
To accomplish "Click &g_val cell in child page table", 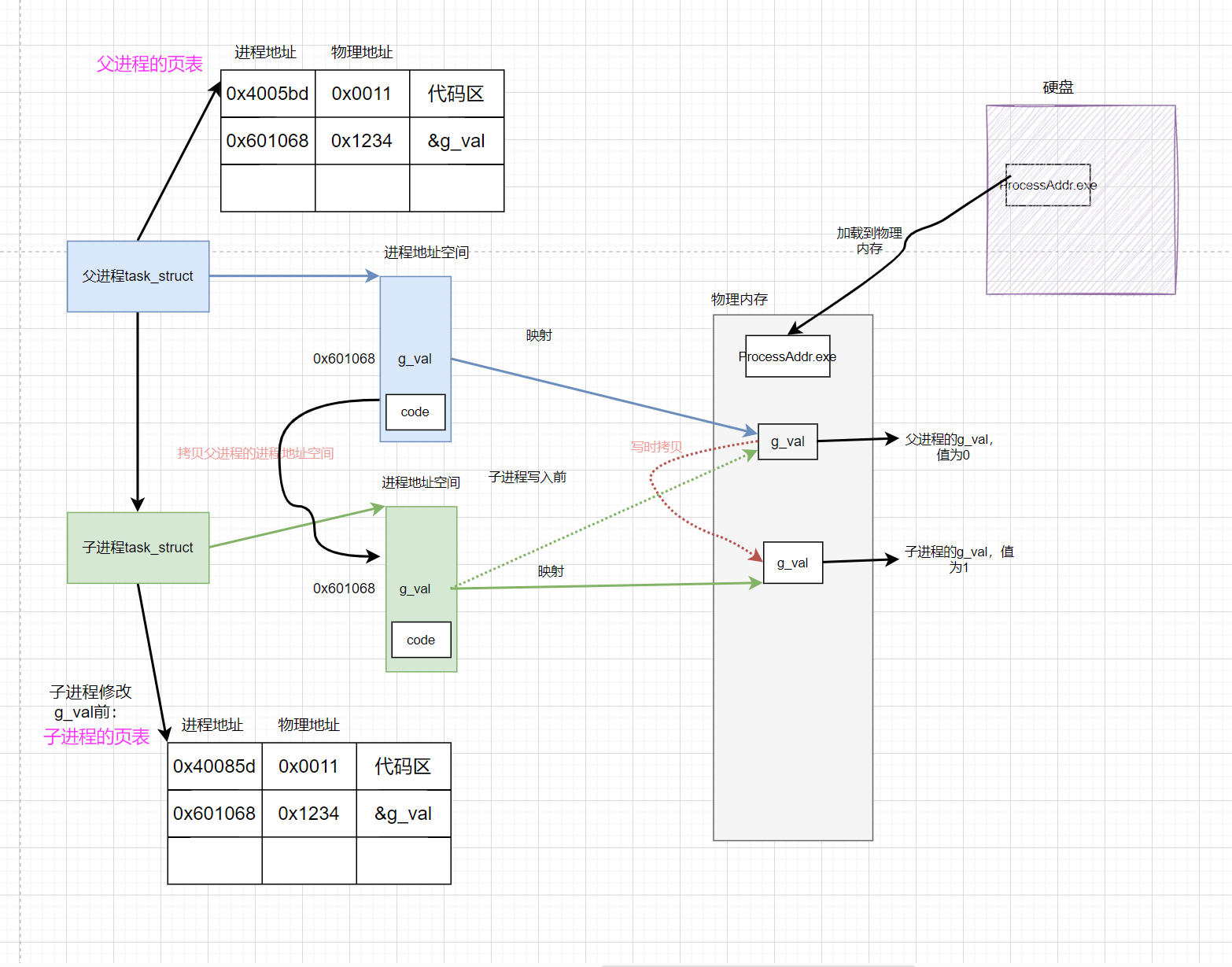I will (404, 814).
